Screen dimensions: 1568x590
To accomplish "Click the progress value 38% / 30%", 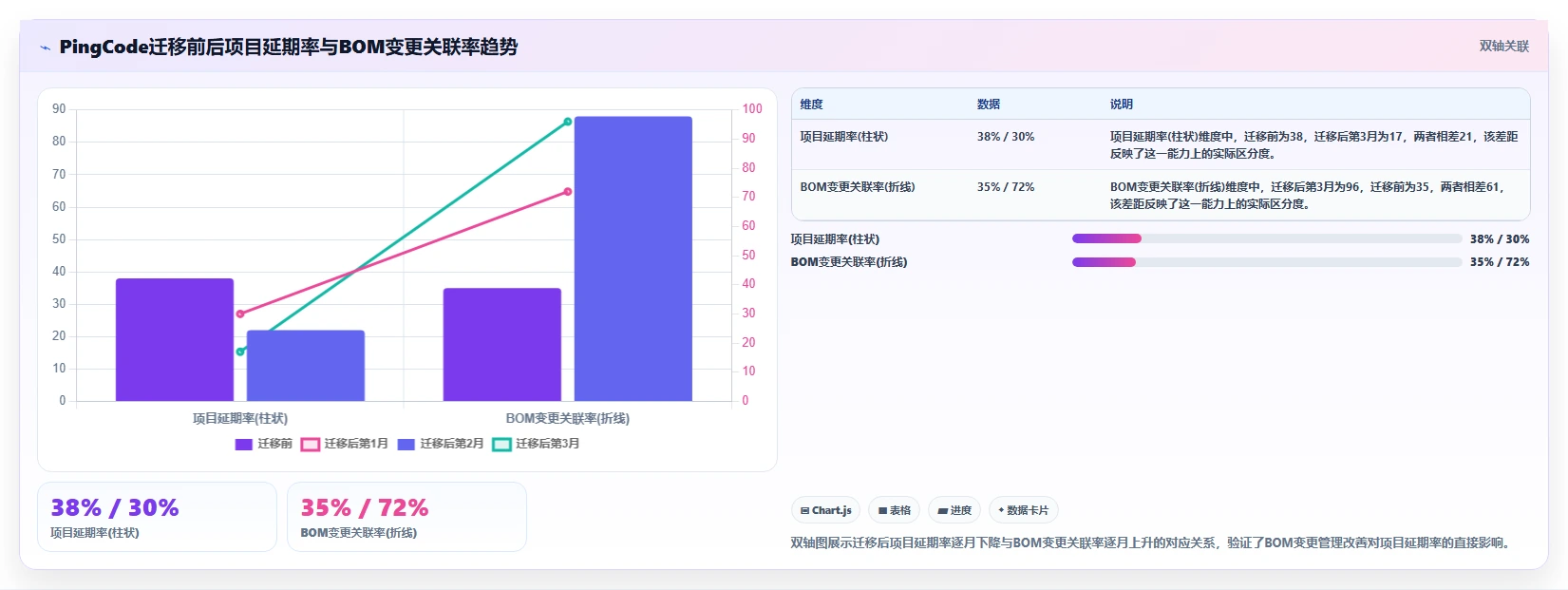I will pos(1500,239).
